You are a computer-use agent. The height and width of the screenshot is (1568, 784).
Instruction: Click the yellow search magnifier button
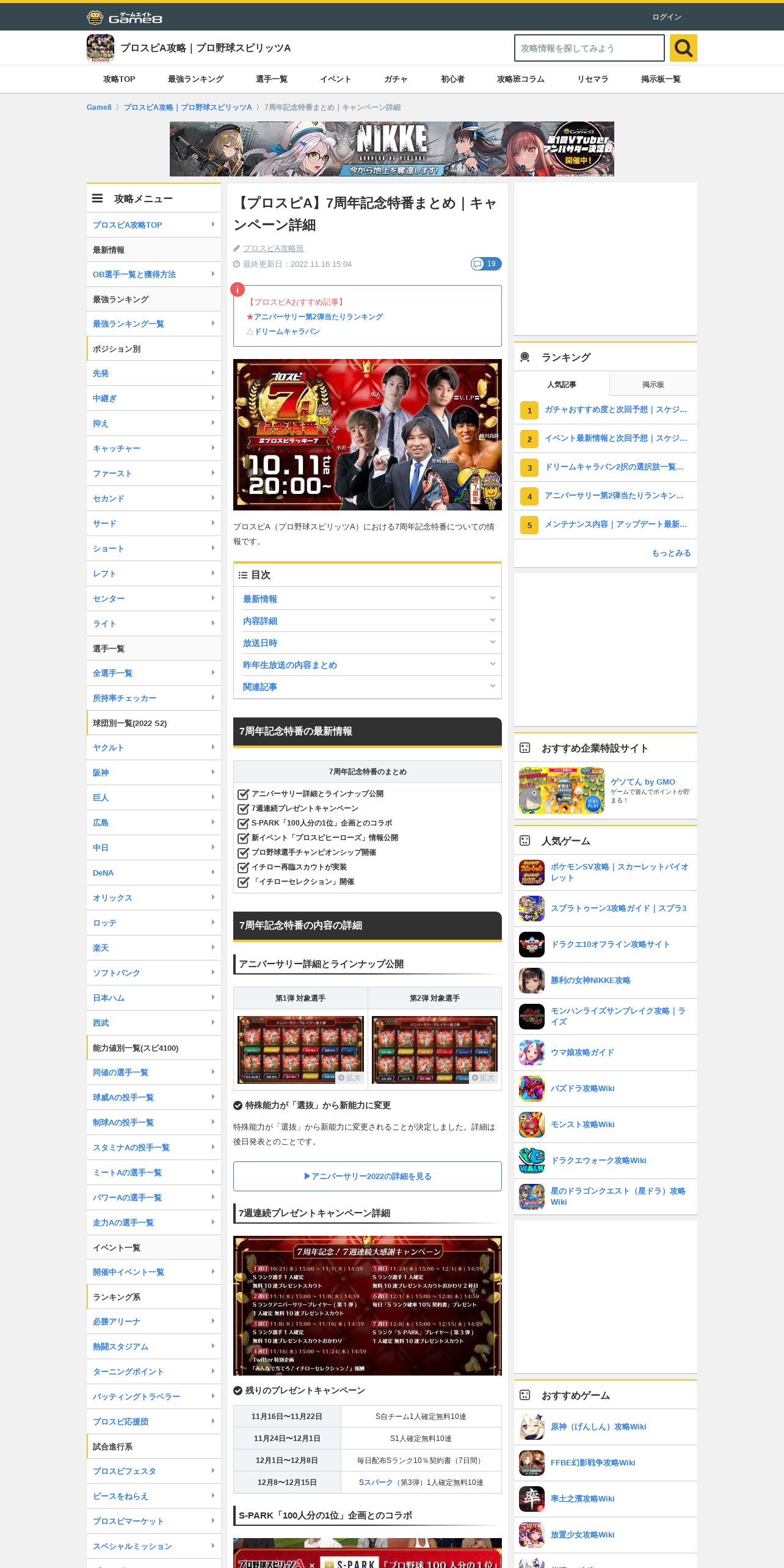[x=683, y=48]
